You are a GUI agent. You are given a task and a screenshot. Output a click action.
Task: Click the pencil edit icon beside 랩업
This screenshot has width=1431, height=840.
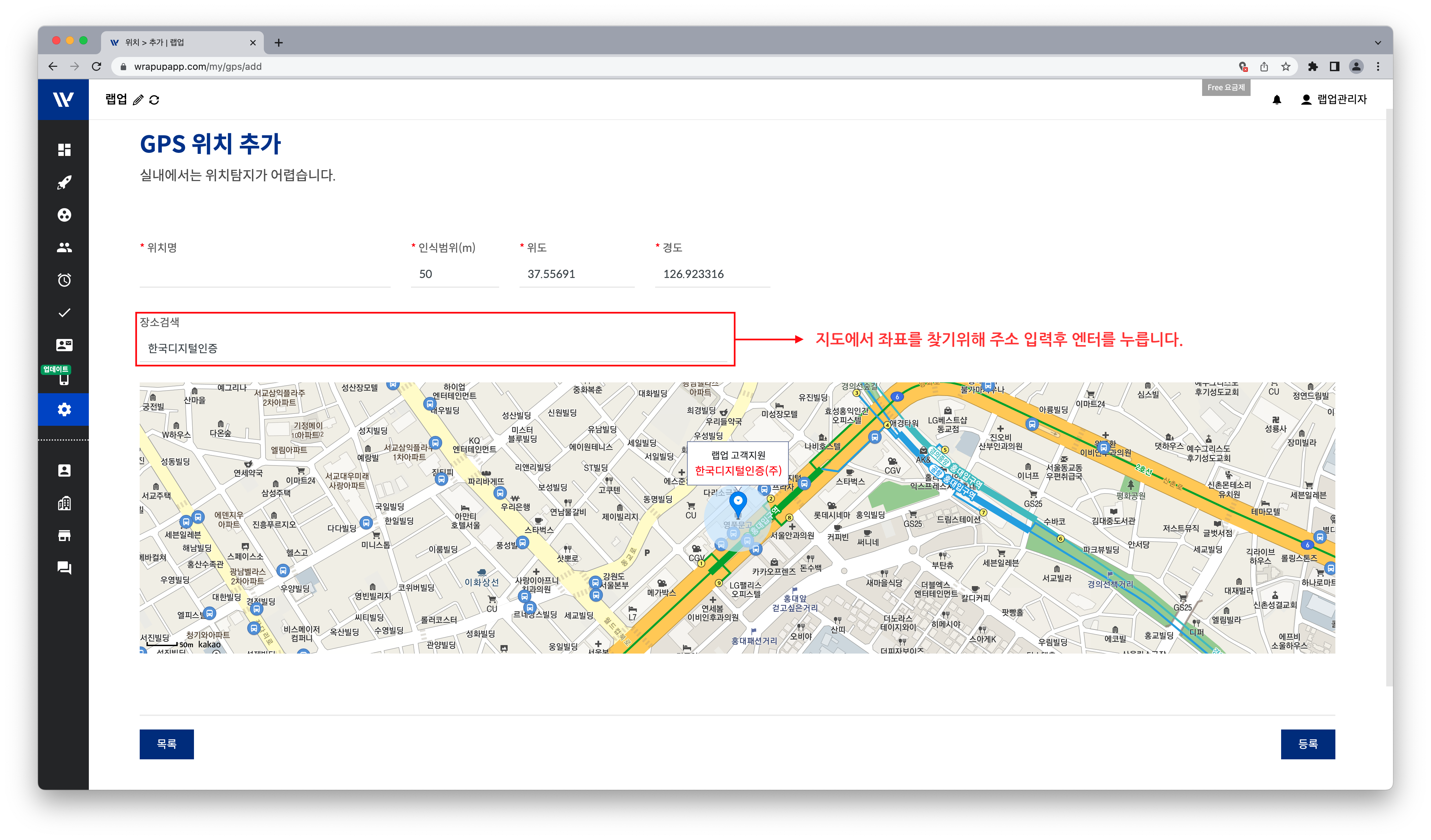(x=138, y=100)
